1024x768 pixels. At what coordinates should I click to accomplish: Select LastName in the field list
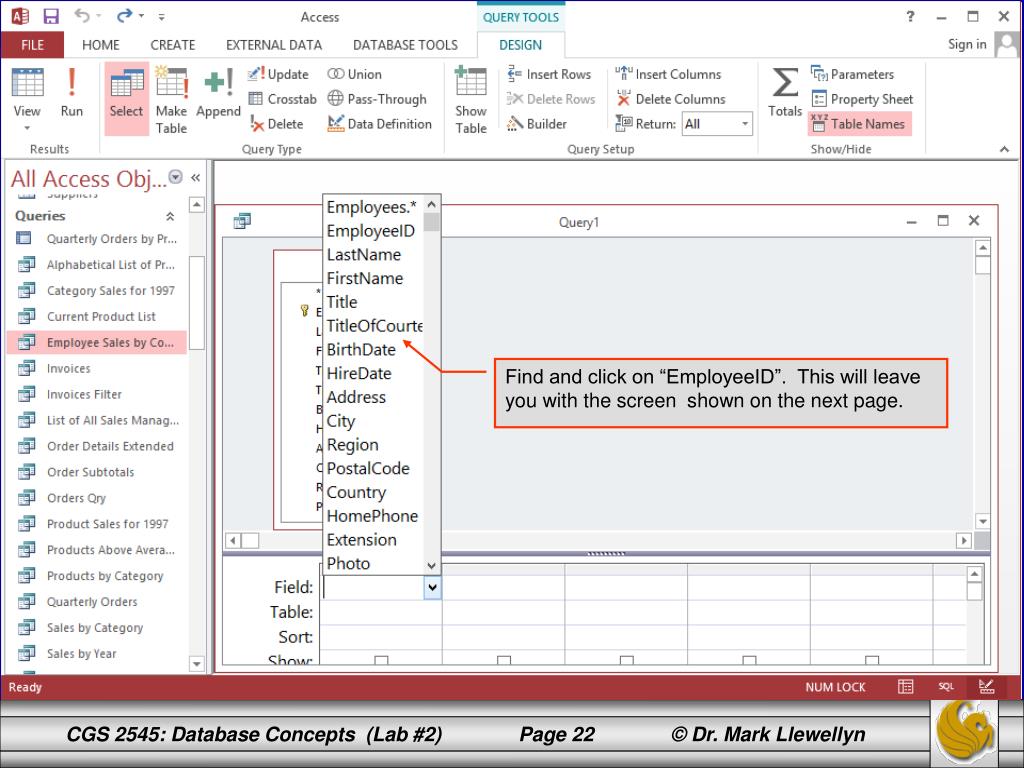coord(364,255)
